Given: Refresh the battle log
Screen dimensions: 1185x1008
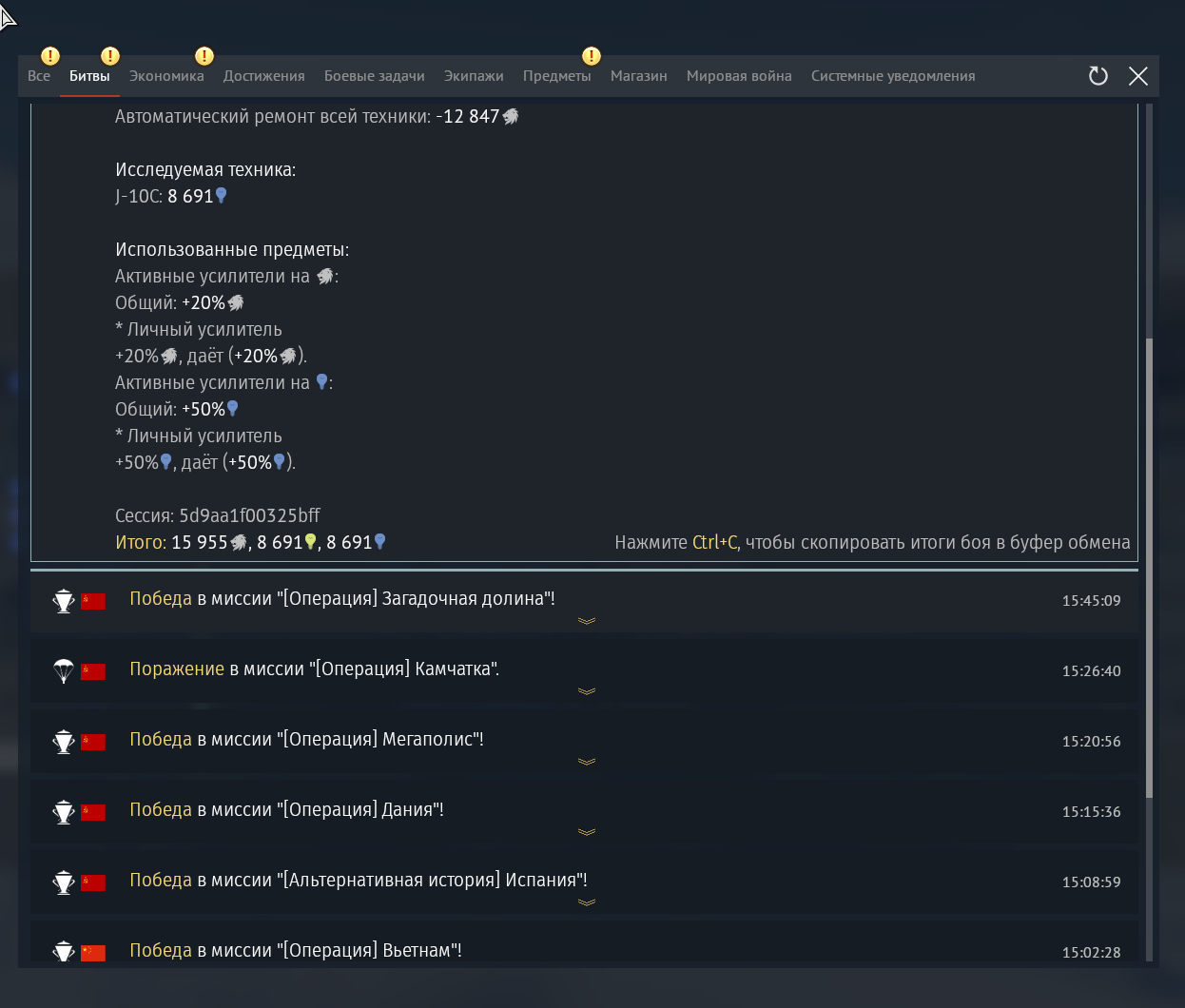Looking at the screenshot, I should (x=1098, y=76).
